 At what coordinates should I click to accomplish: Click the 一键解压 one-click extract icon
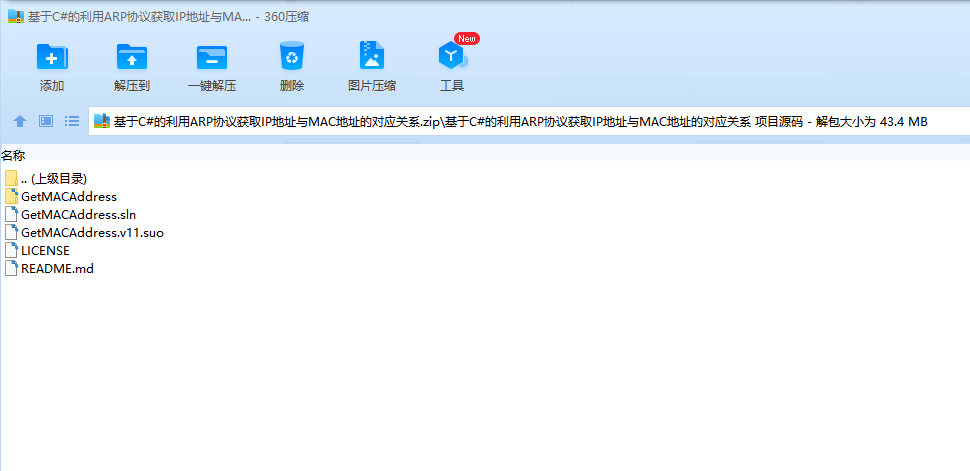pyautogui.click(x=212, y=56)
